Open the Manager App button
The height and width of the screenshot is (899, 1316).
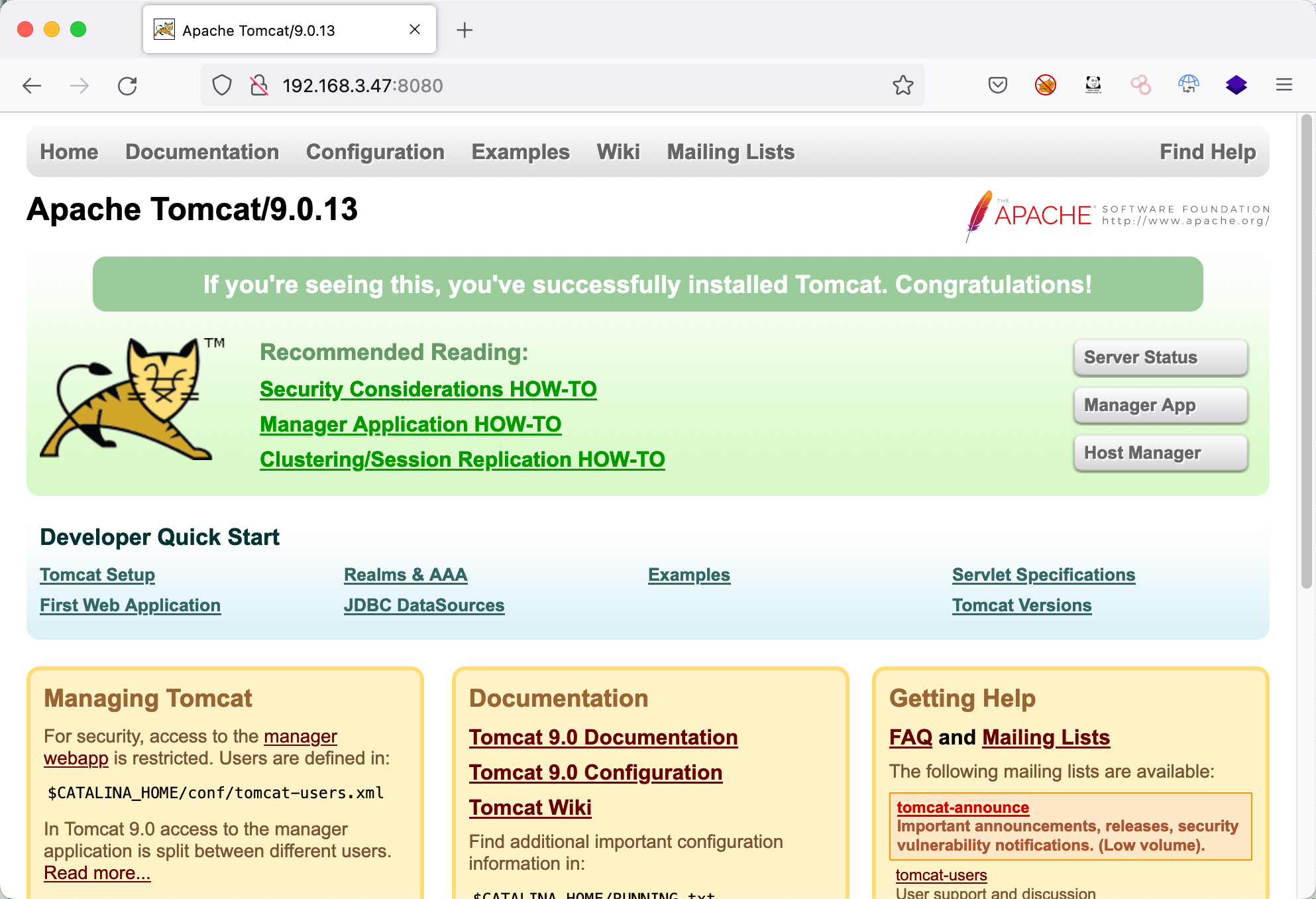tap(1160, 405)
